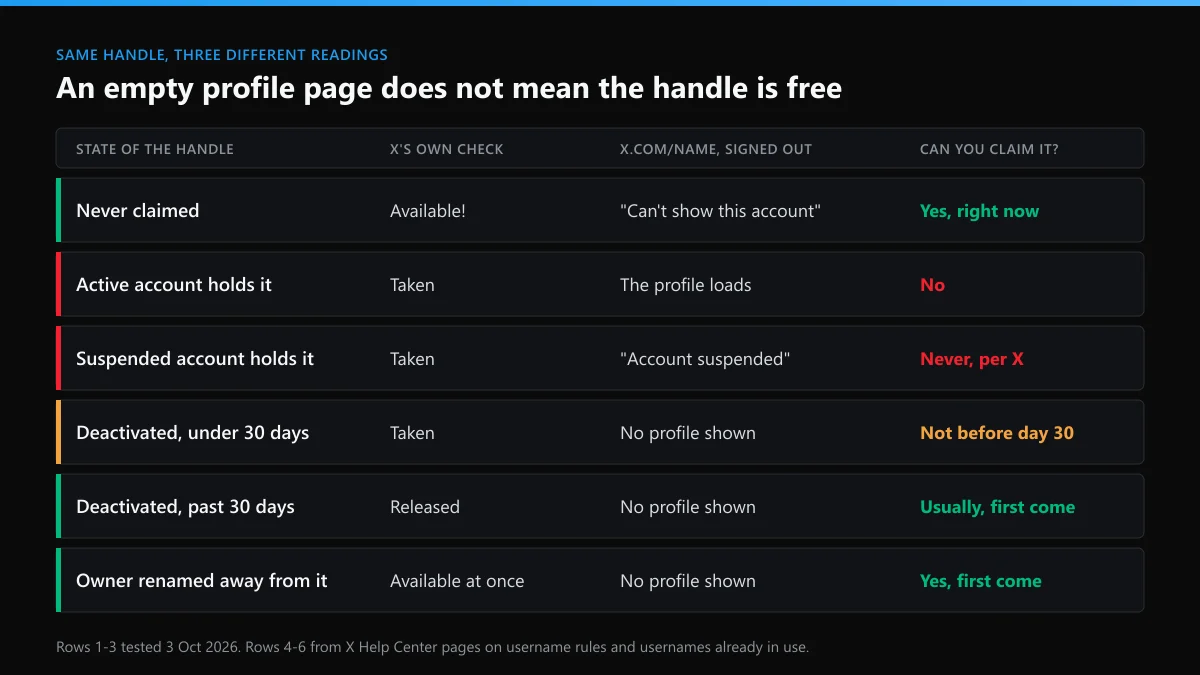1200x675 pixels.
Task: Click the "X's own check" column header
Action: coord(447,149)
